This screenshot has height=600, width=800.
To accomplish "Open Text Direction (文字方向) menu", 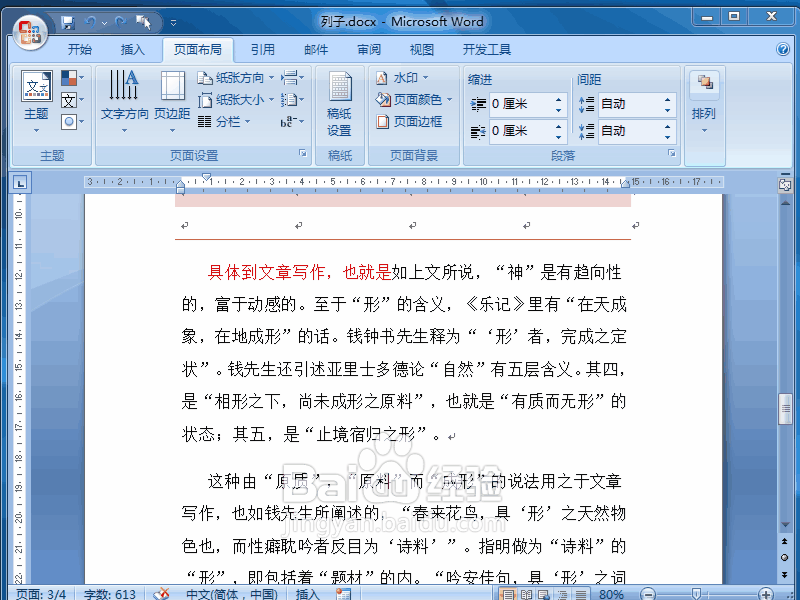I will [124, 101].
